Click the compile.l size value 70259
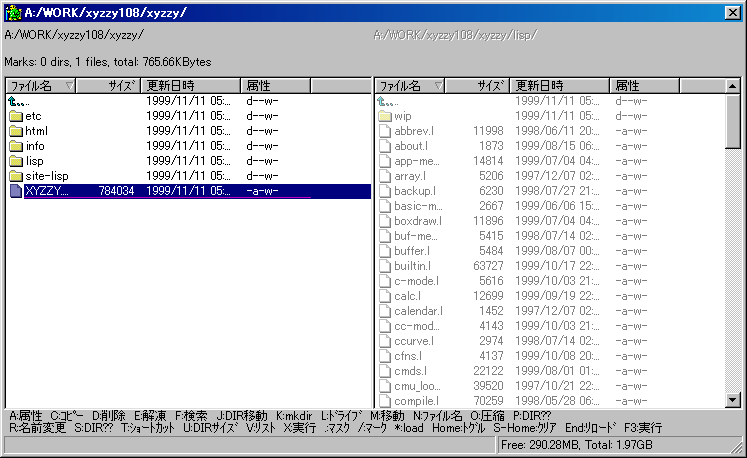 (488, 401)
